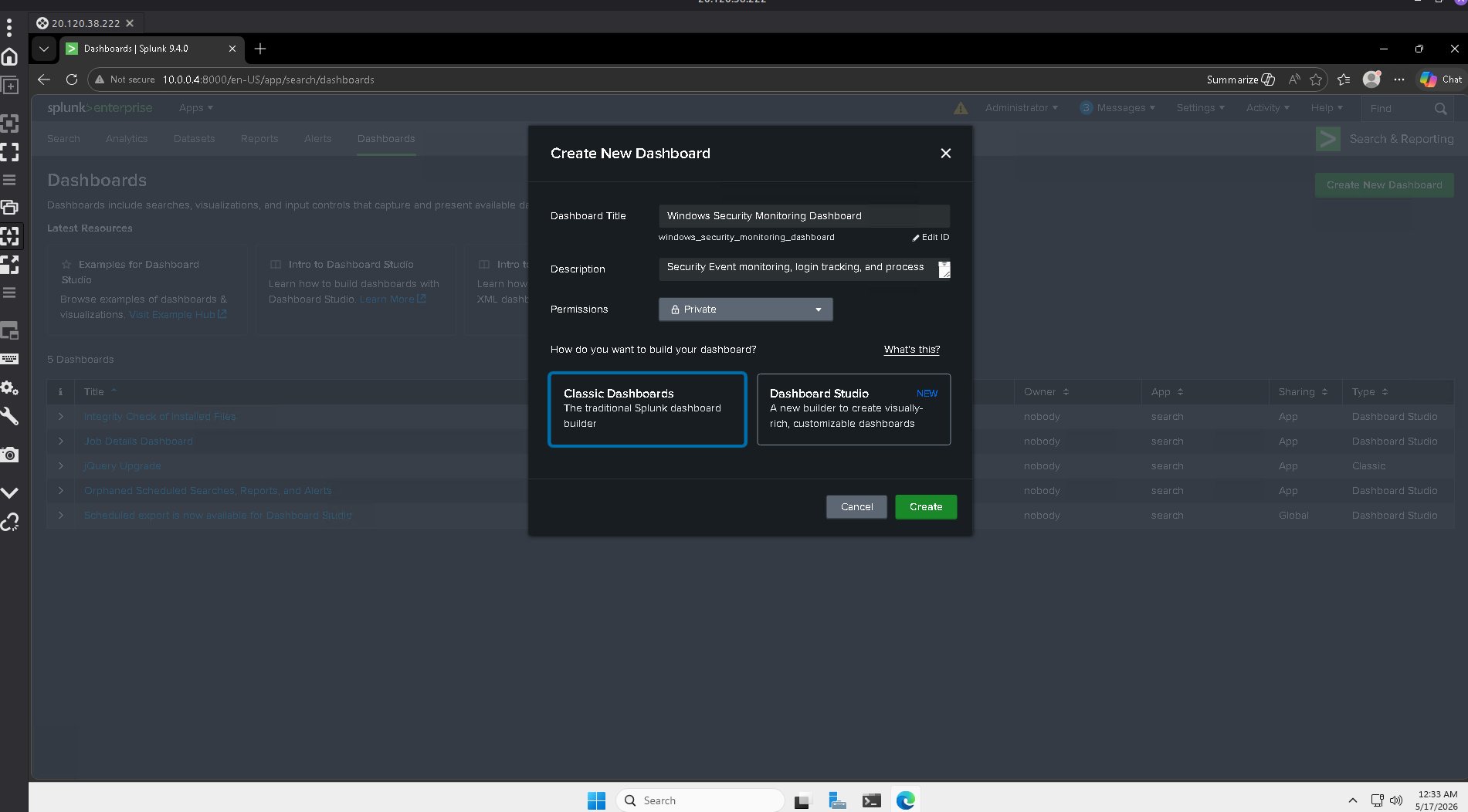Click the Create New Dashboard page button
1468x812 pixels.
[x=1384, y=185]
